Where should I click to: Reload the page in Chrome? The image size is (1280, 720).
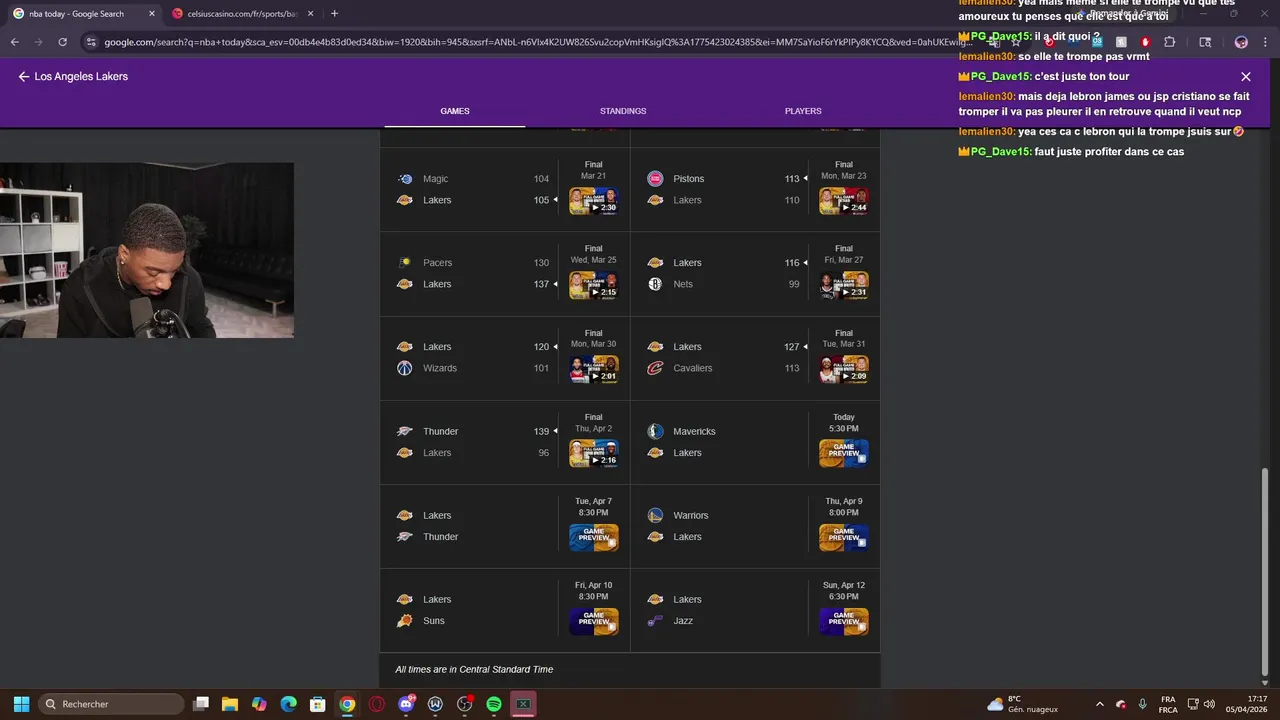[x=62, y=42]
